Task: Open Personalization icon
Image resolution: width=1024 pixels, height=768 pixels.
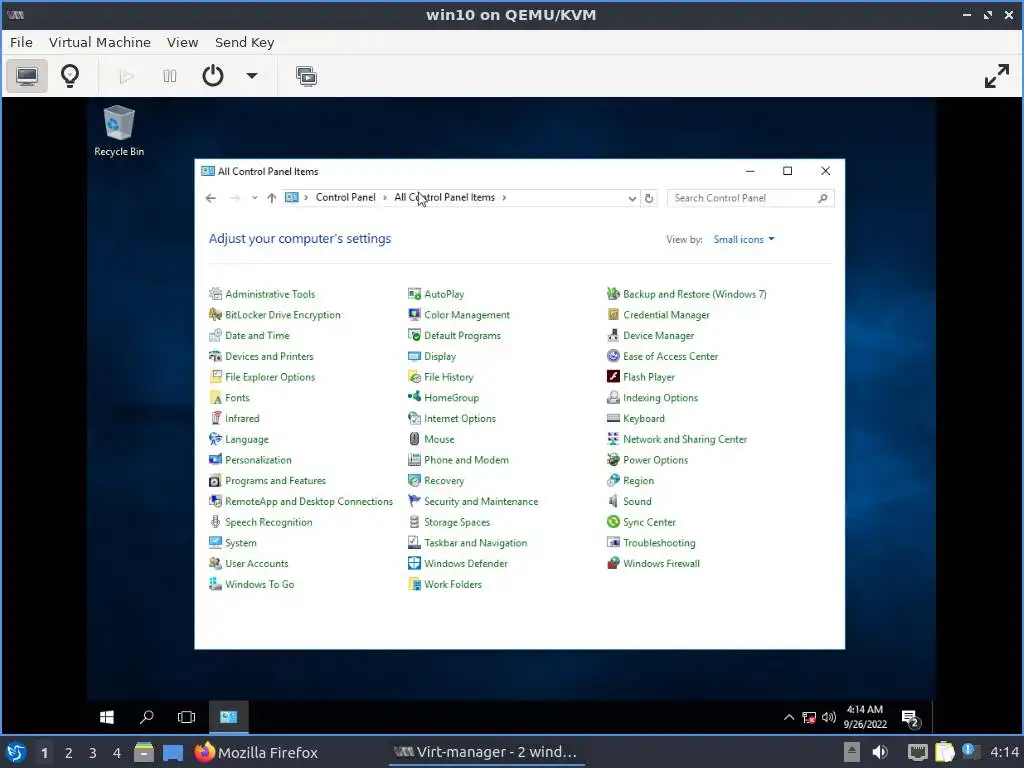Action: click(x=216, y=460)
